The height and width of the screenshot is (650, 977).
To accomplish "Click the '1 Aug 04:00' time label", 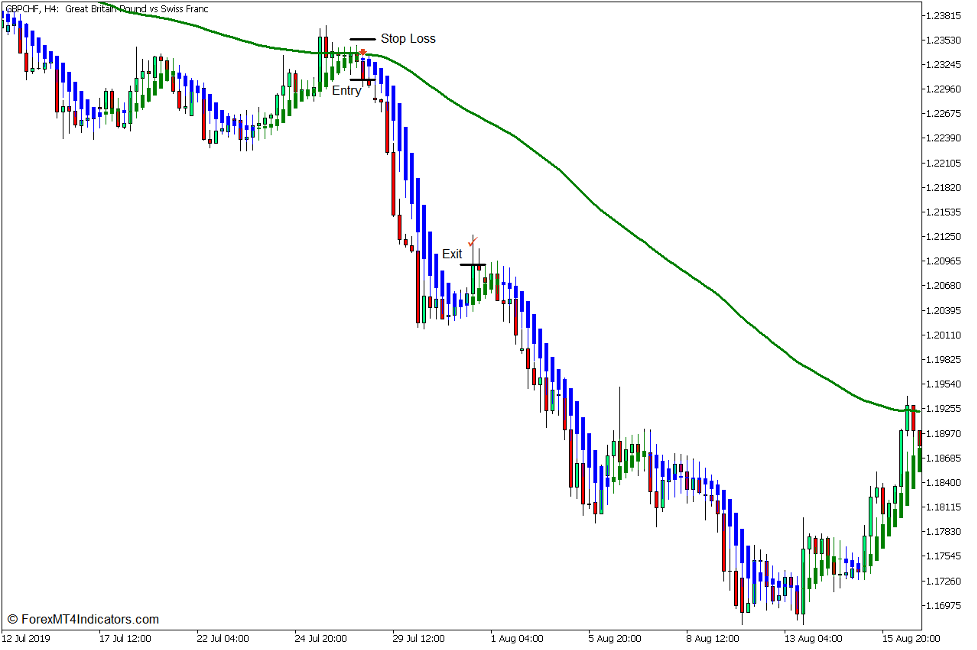I will point(517,639).
